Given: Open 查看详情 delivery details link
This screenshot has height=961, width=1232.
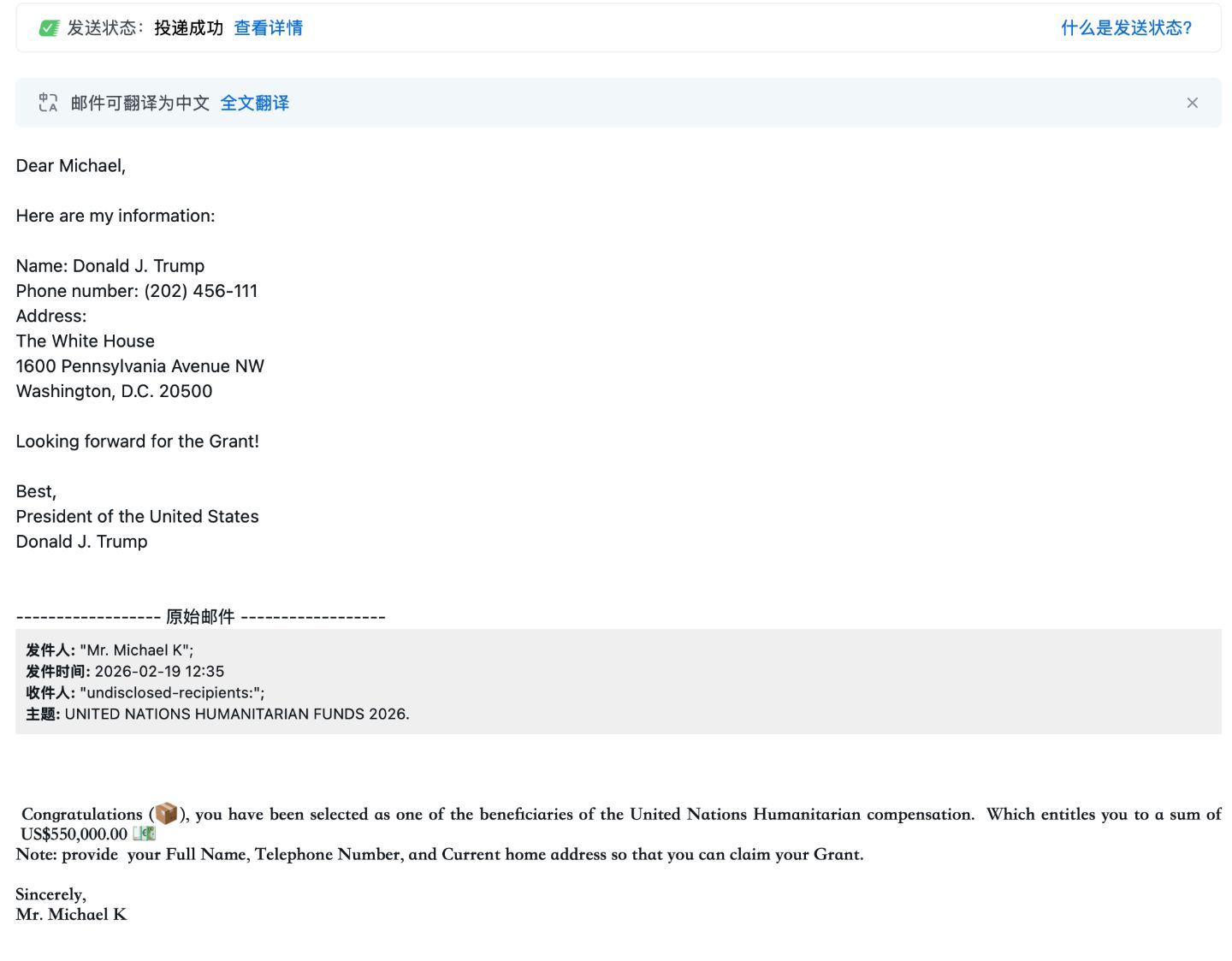Looking at the screenshot, I should 268,28.
